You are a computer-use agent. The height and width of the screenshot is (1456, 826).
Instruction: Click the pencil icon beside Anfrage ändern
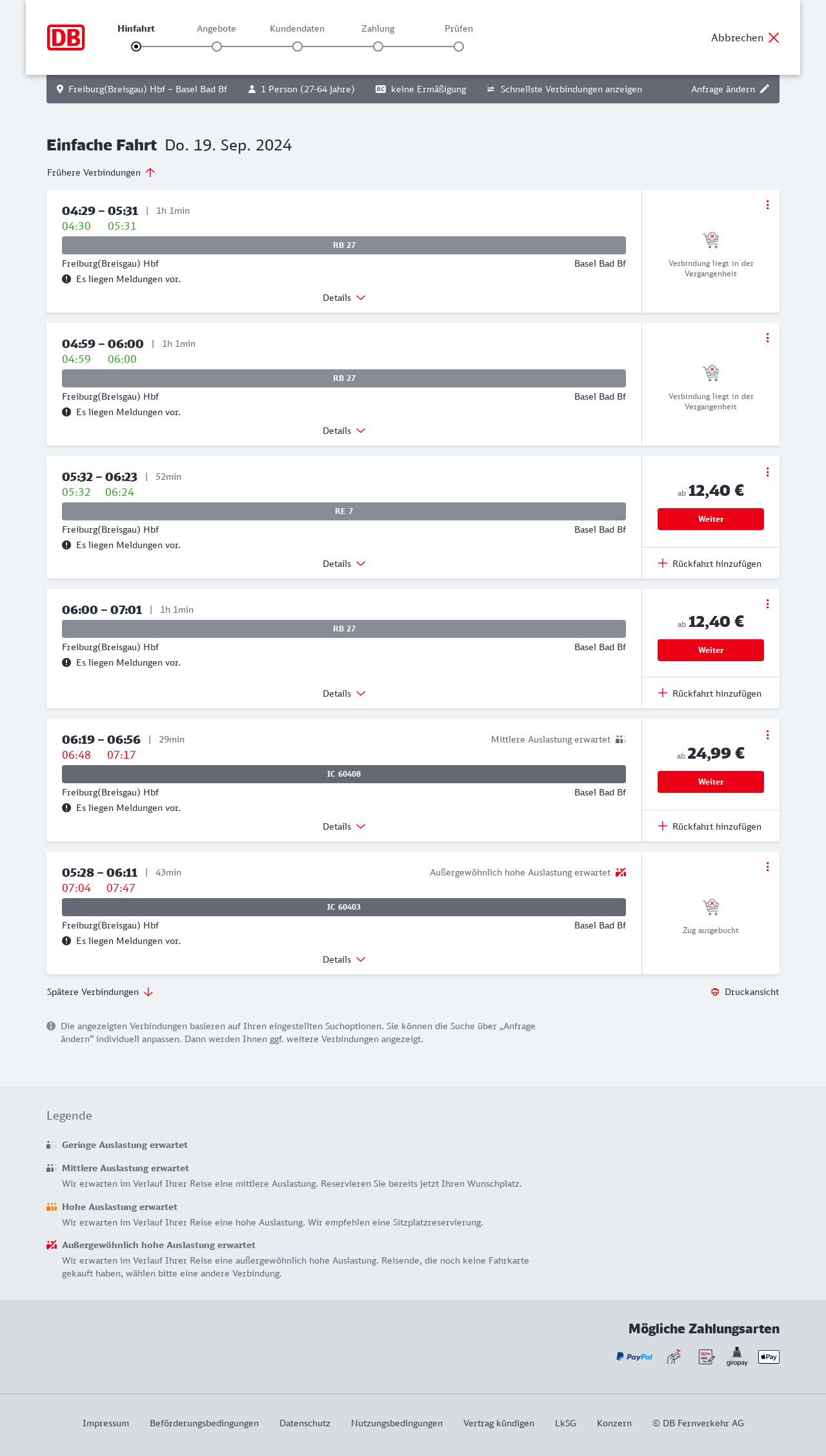[x=765, y=89]
